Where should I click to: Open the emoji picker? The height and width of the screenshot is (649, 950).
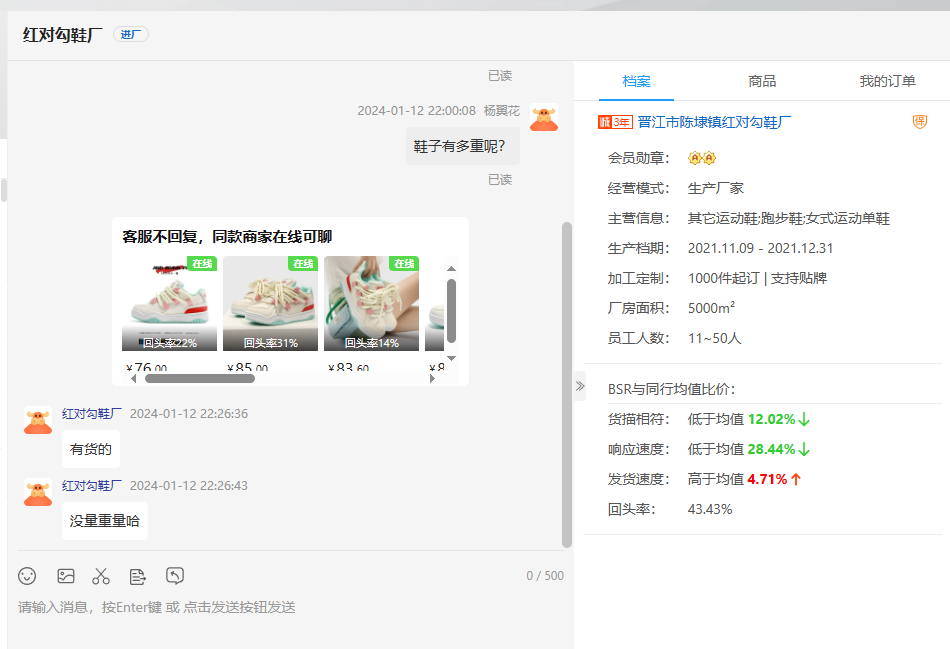(28, 576)
